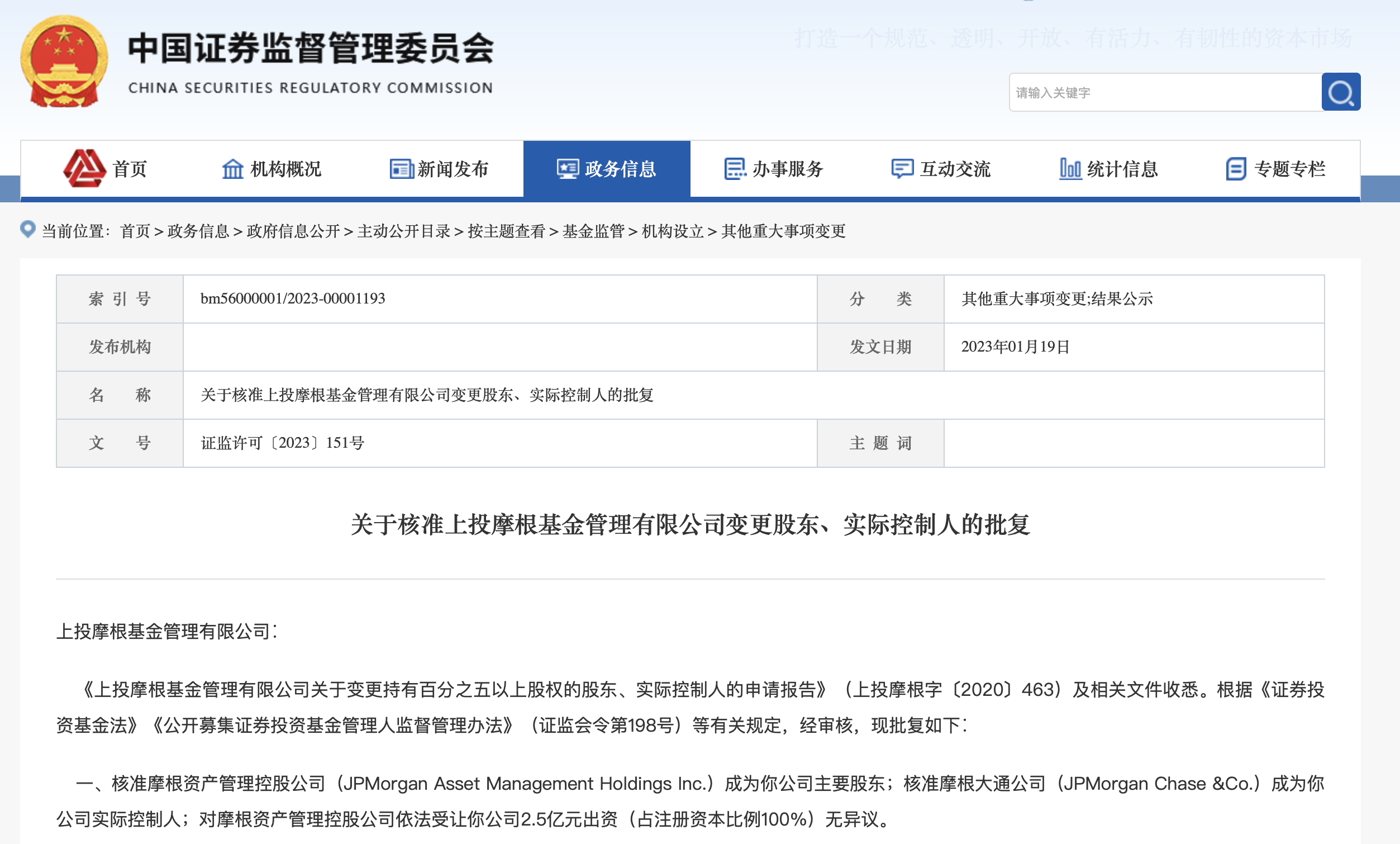Click 政府信息公开 in the breadcrumb
Screen dimensions: 1400x844
click(293, 231)
